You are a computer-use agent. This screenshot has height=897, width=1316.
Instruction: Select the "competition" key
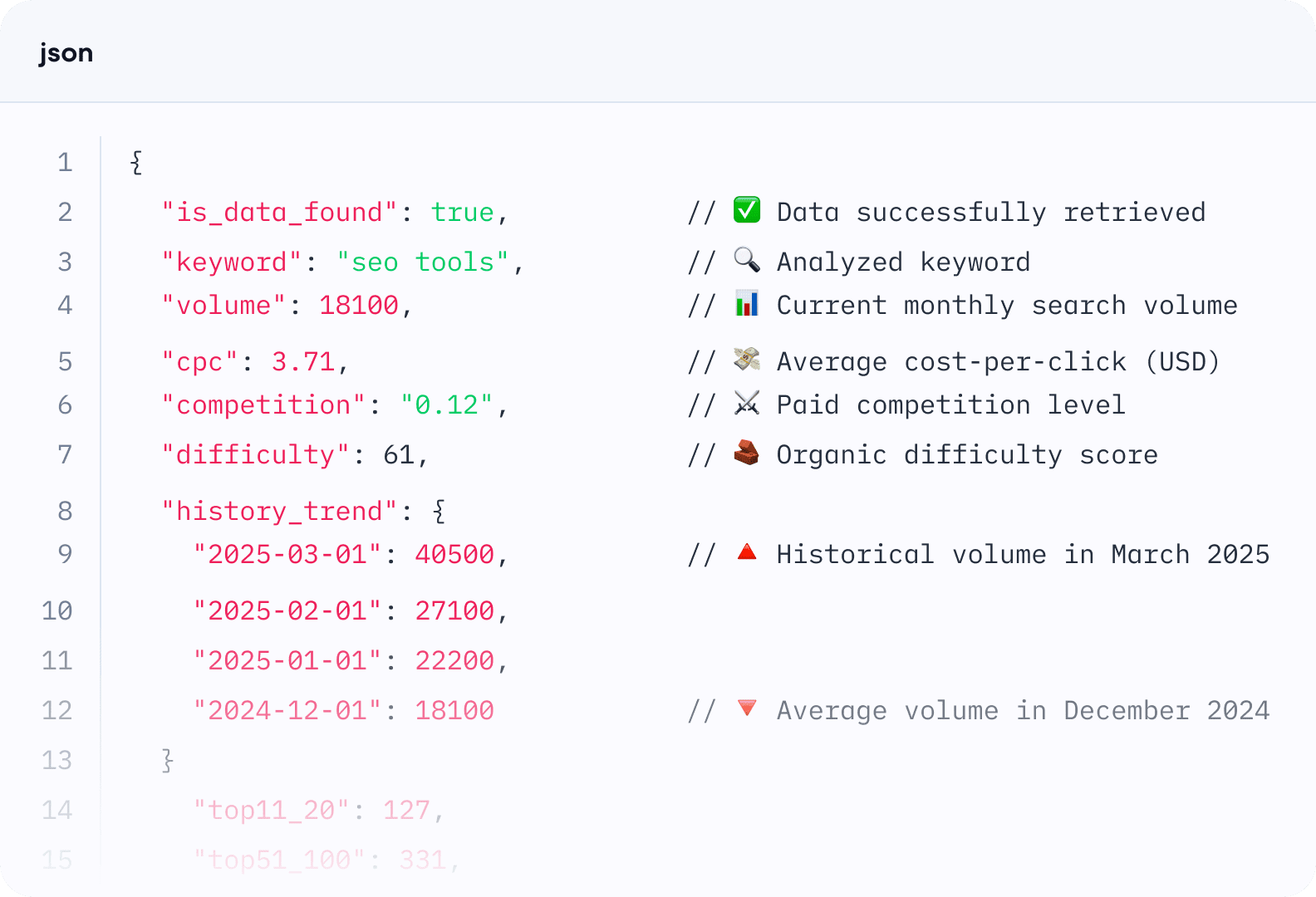pos(263,405)
